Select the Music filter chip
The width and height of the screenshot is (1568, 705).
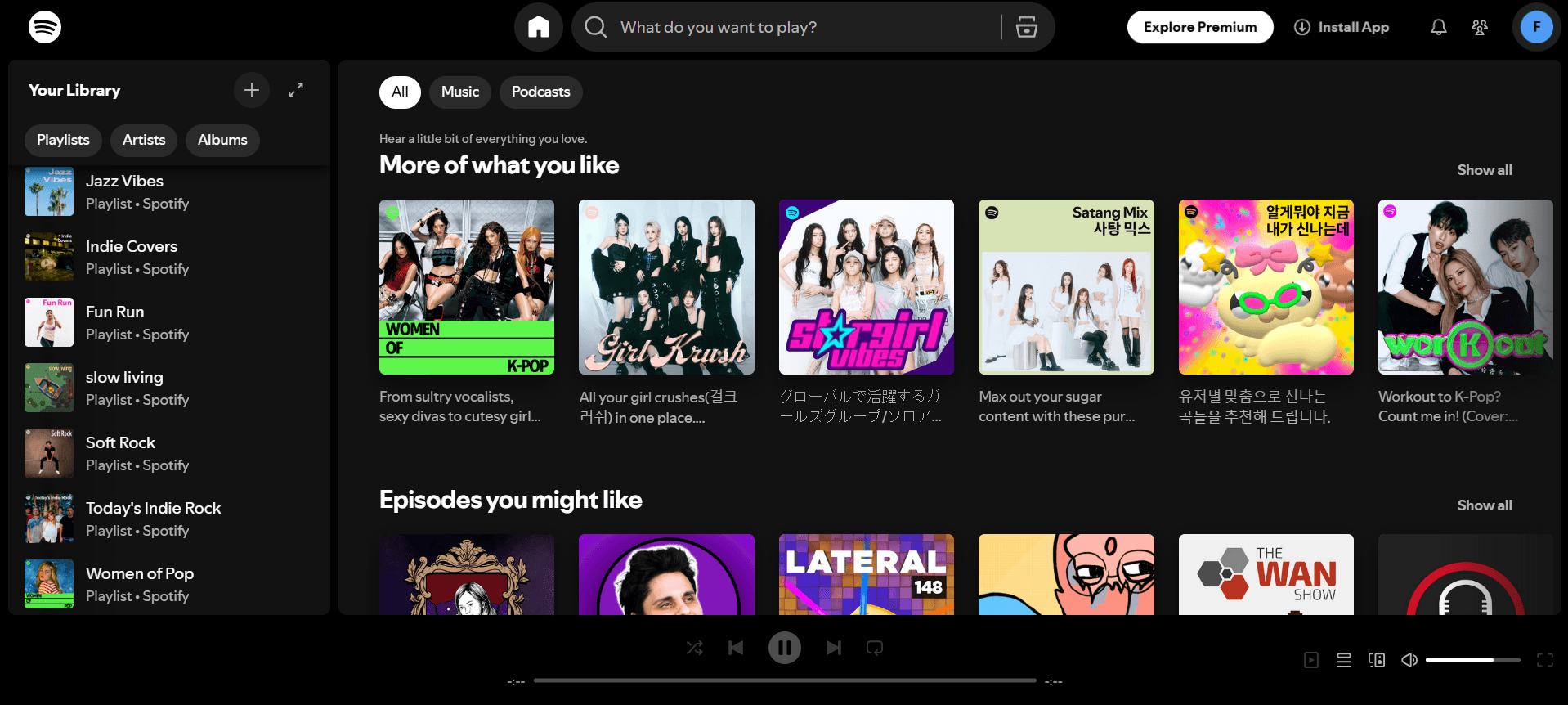(x=460, y=92)
